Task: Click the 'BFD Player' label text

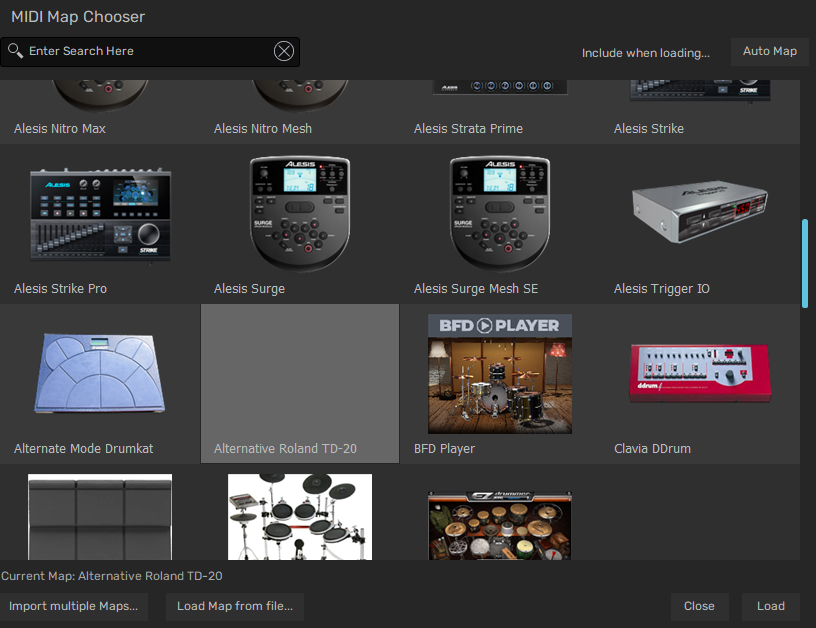Action: coord(444,448)
